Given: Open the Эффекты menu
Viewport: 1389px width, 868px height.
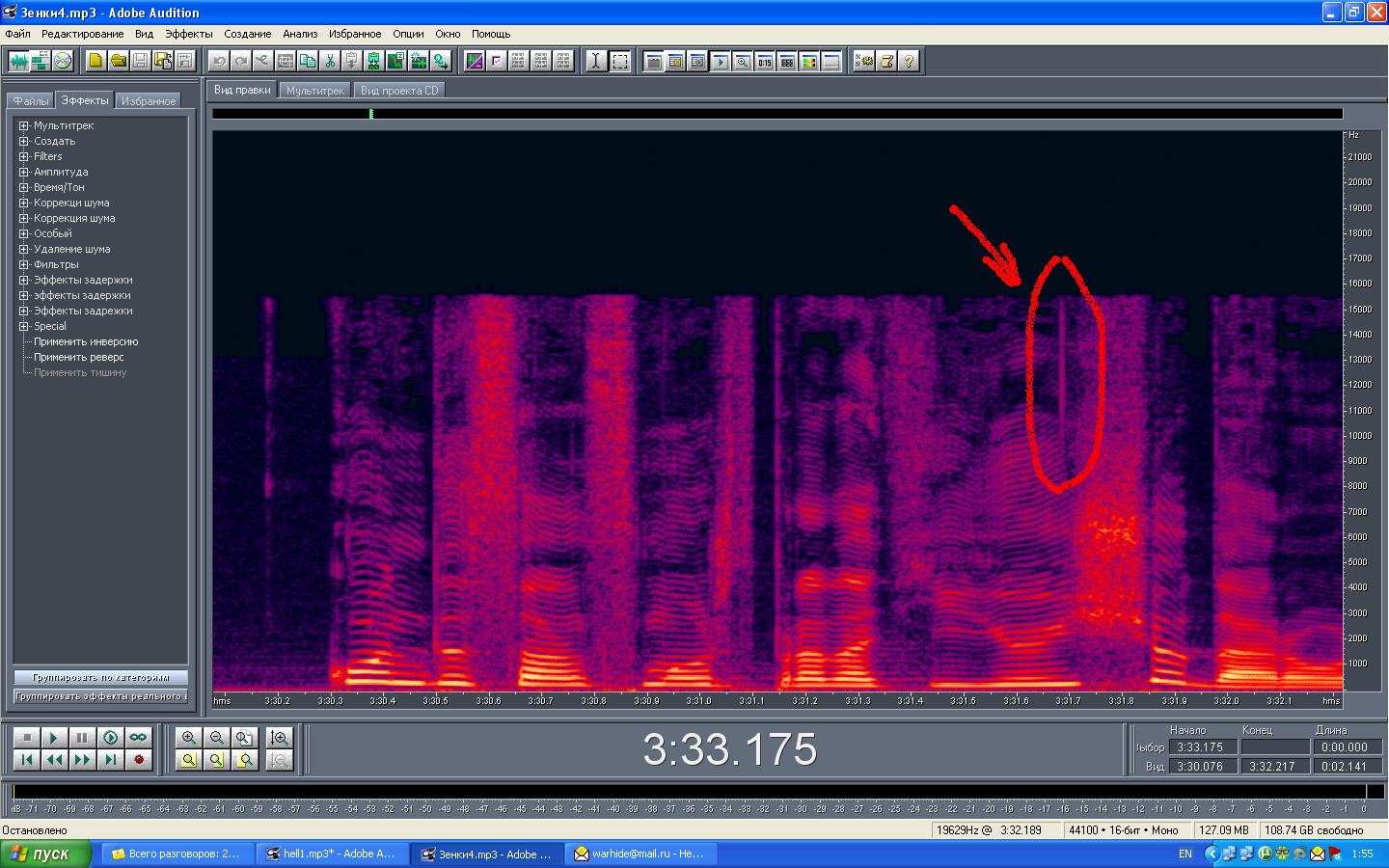Looking at the screenshot, I should [188, 34].
